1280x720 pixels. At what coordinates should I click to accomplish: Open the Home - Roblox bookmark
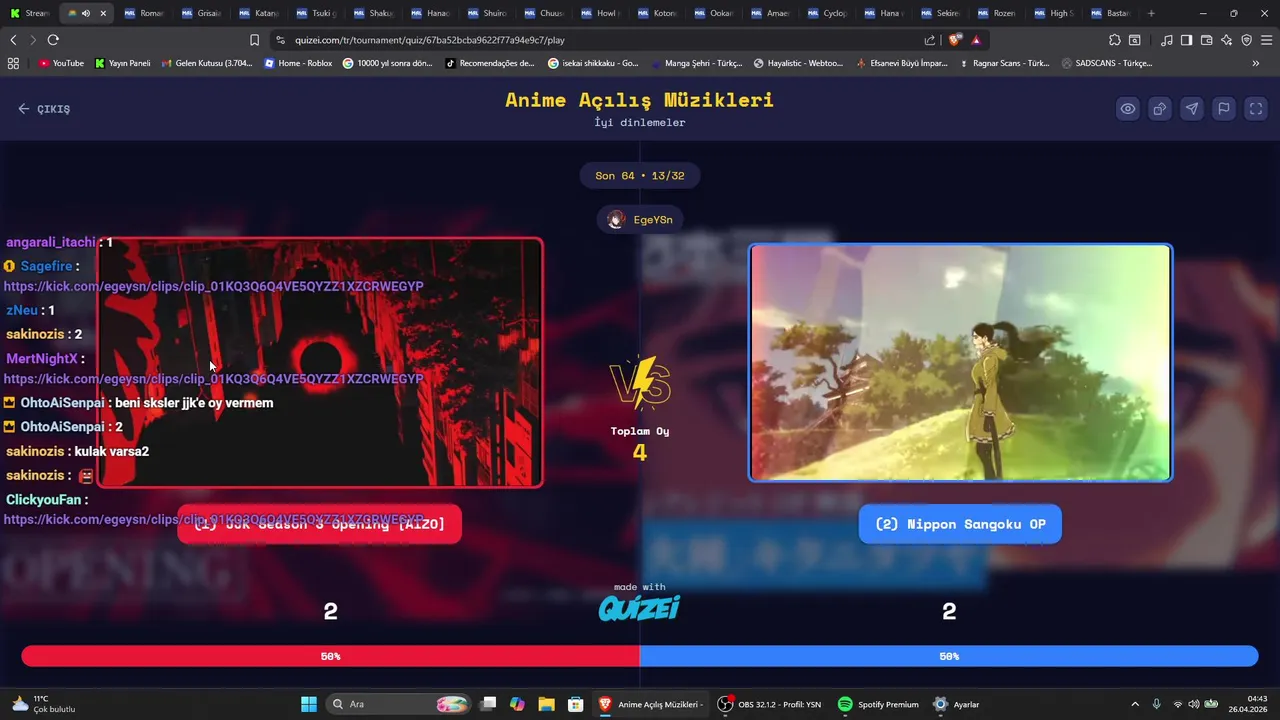tap(298, 63)
